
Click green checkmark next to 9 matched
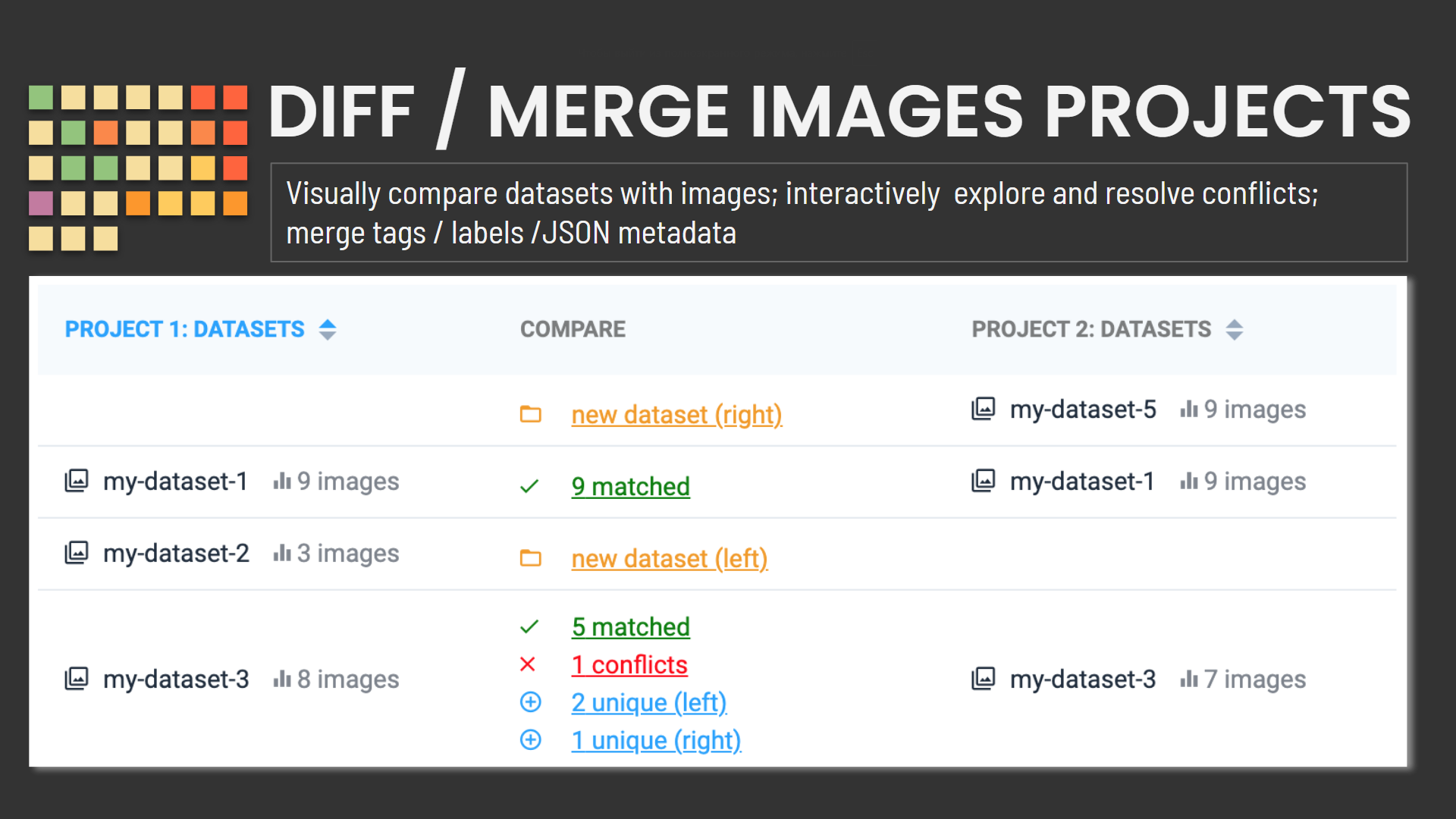pyautogui.click(x=529, y=486)
